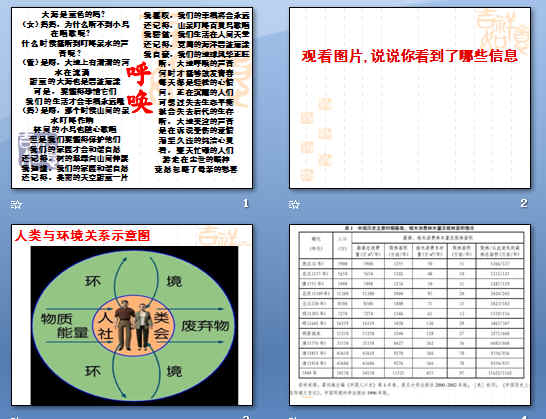Screen dimensions: 546x419
Task: Click the red title text of slide 3
Action: tap(82, 236)
